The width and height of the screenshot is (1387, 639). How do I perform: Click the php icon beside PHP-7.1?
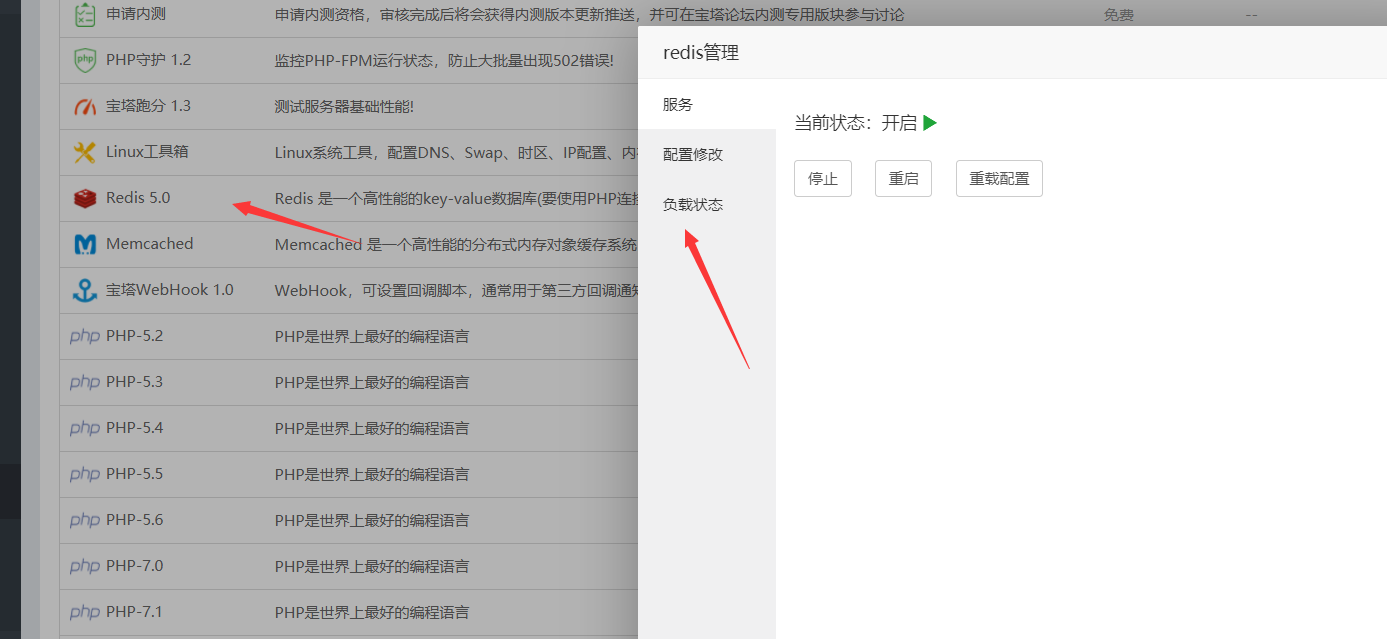(x=85, y=612)
